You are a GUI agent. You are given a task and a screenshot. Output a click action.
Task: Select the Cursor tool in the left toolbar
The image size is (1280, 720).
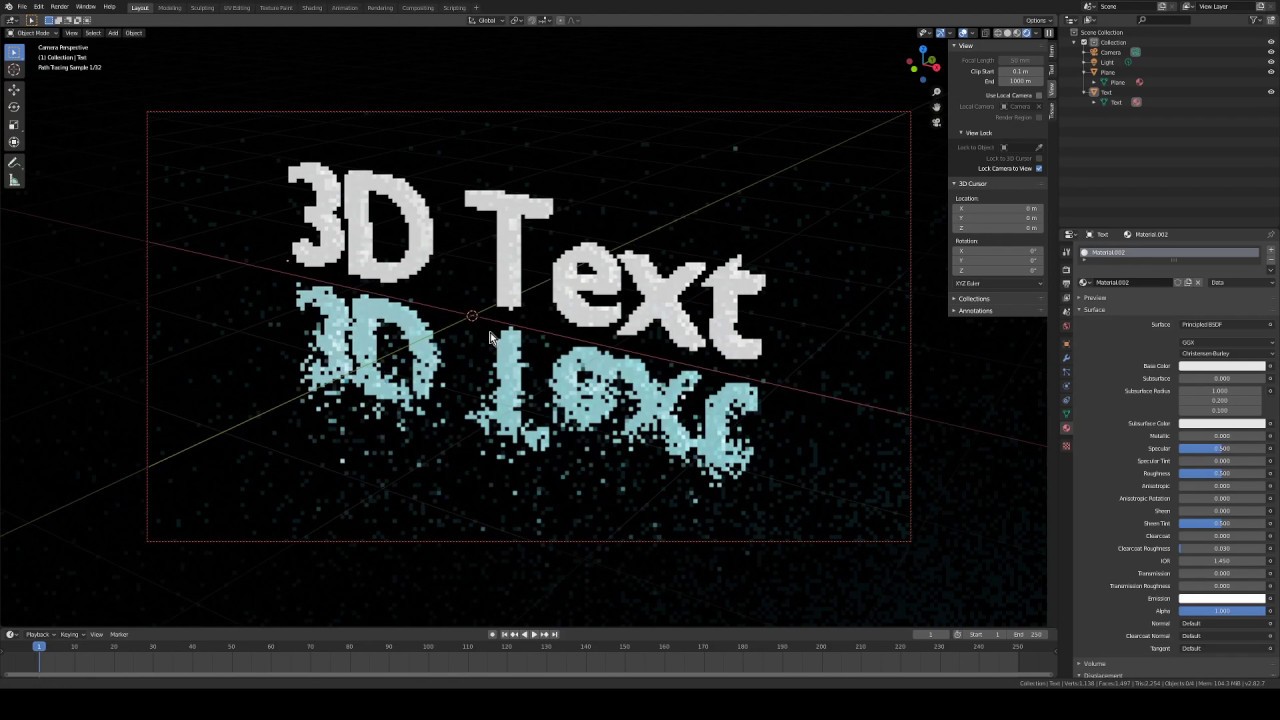coord(14,70)
